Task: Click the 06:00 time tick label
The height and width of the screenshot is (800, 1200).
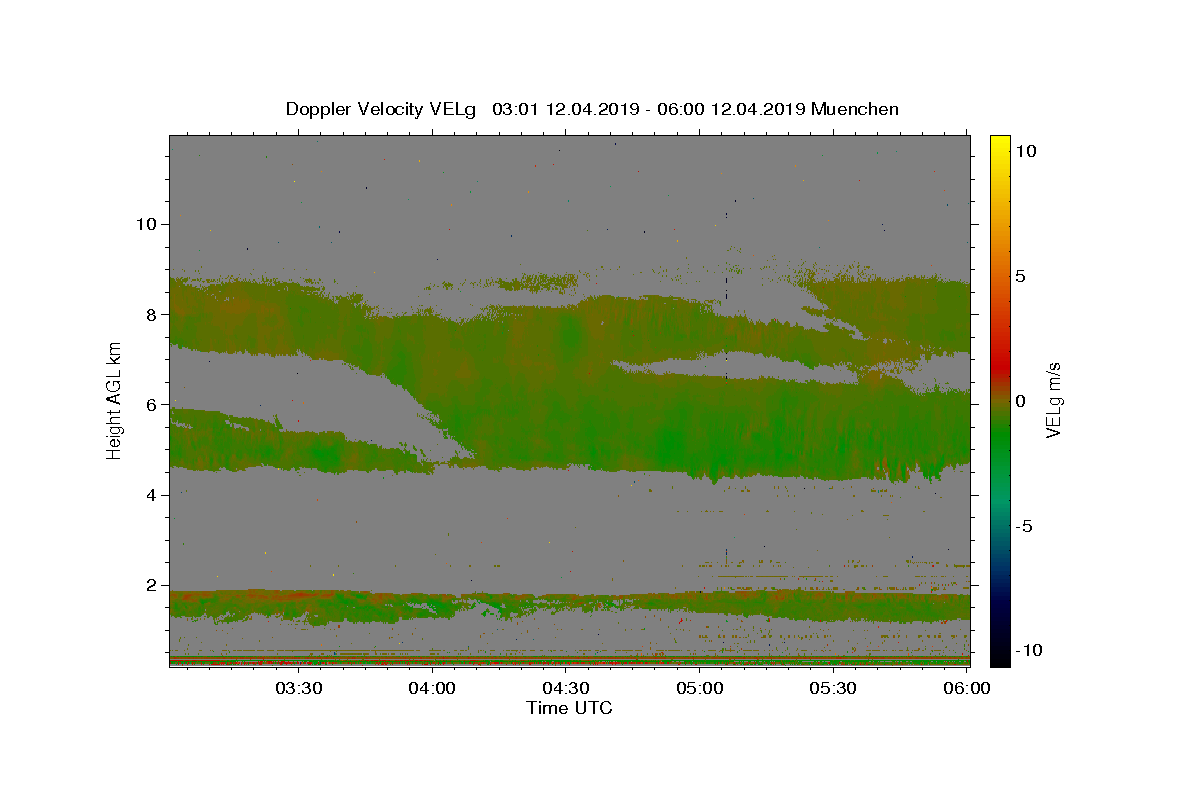Action: (967, 688)
